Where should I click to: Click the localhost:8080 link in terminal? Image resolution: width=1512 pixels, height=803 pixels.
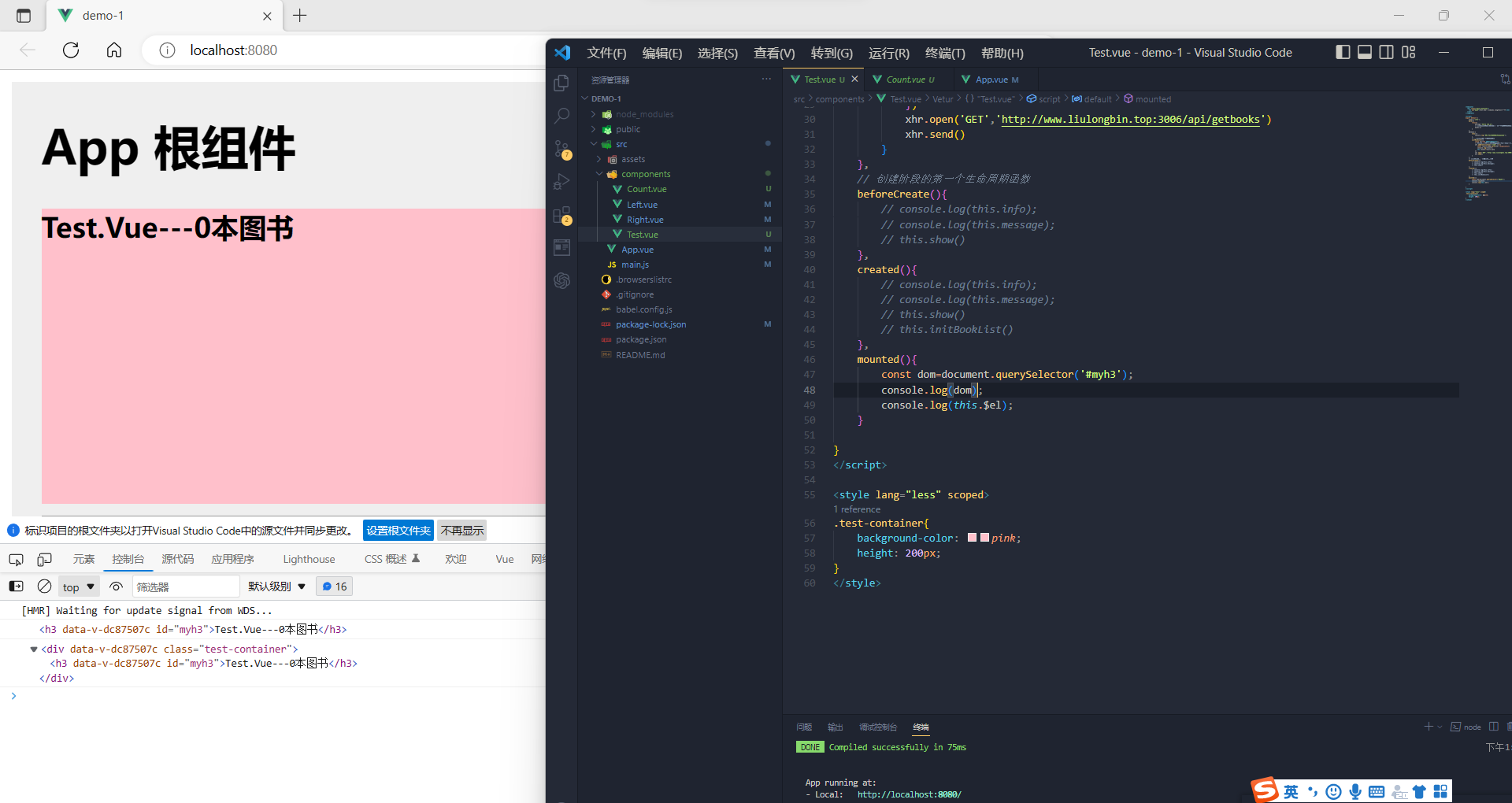coord(909,794)
